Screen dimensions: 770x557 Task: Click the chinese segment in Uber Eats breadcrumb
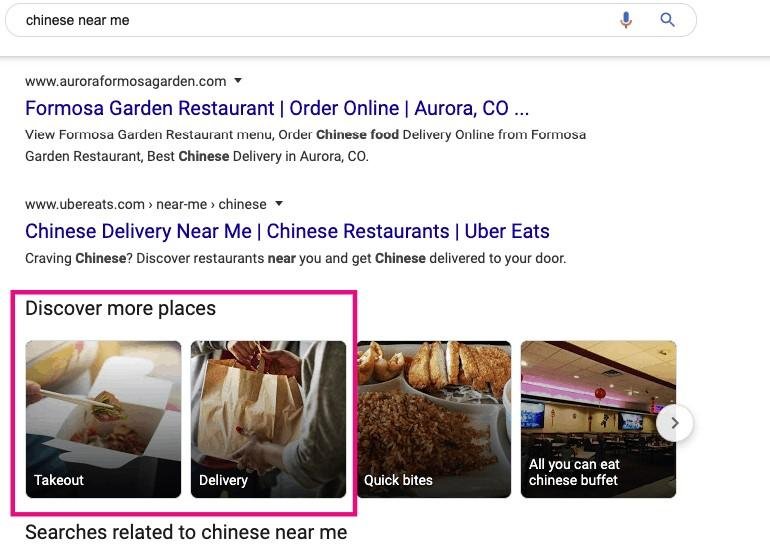243,204
